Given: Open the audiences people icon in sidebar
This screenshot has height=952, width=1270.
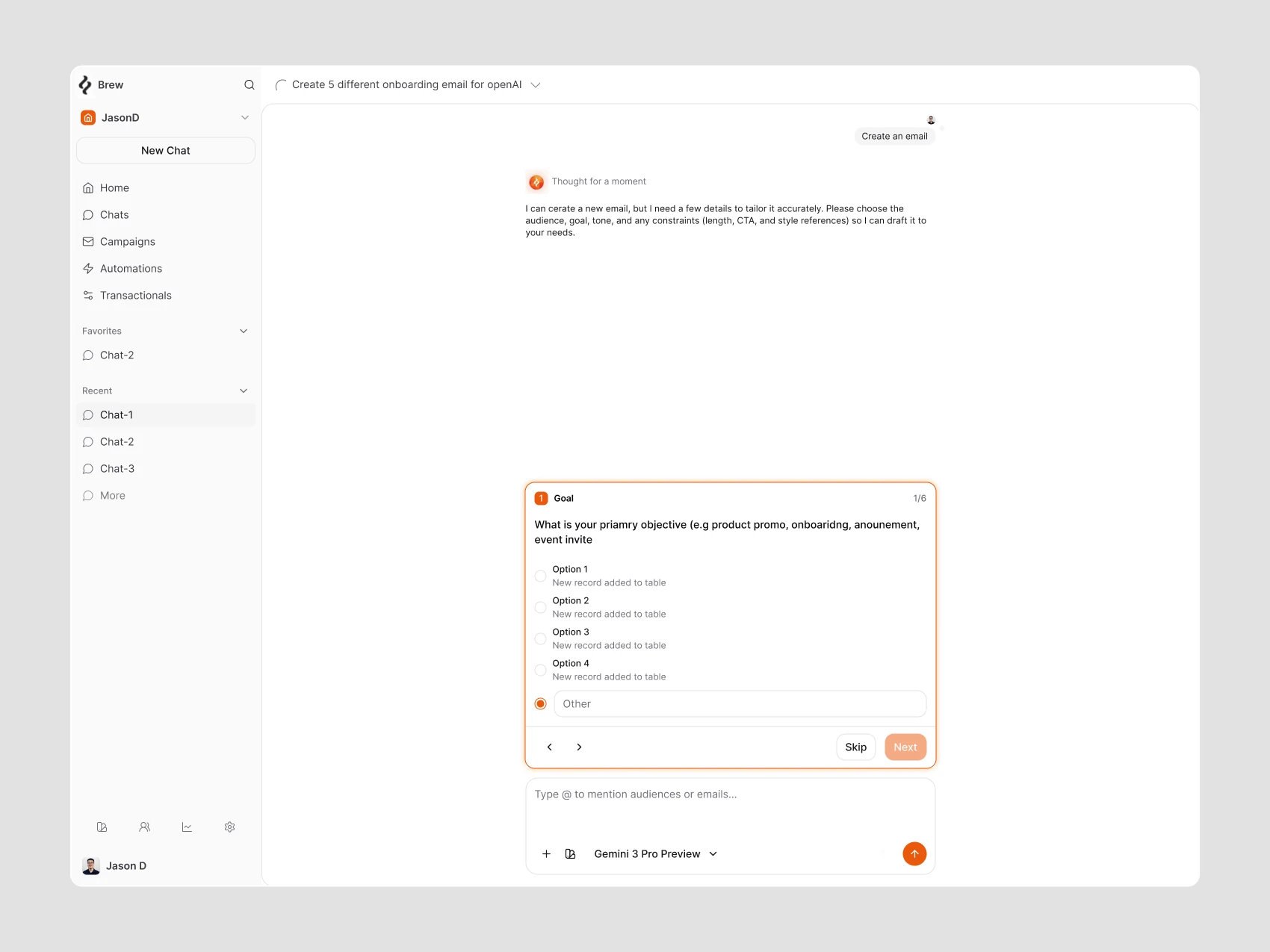Looking at the screenshot, I should [x=145, y=827].
